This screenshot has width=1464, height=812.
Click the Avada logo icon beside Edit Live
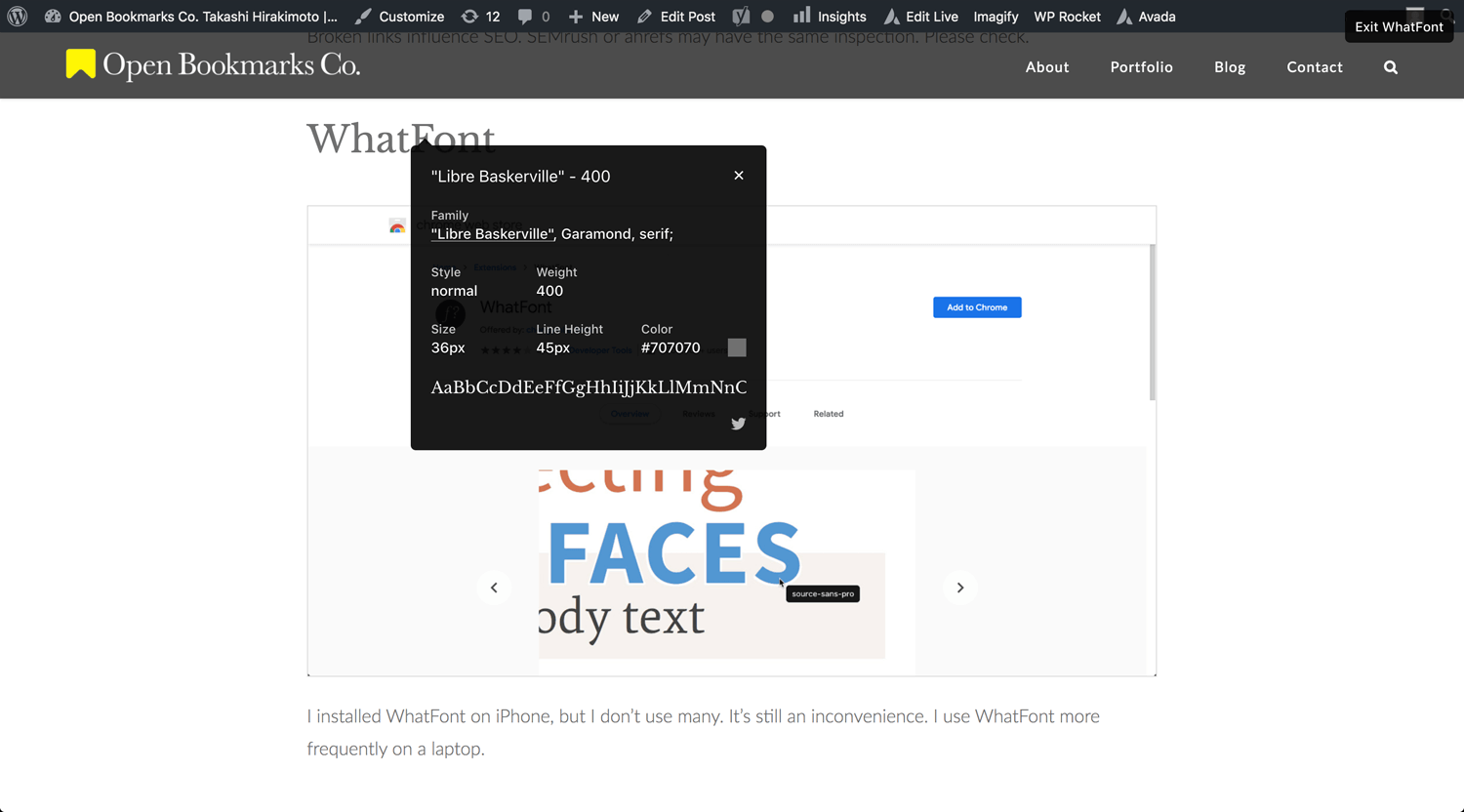coord(891,17)
